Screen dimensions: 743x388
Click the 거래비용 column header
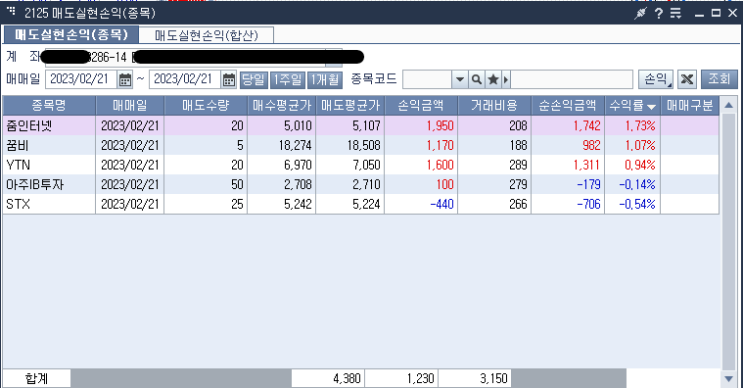coord(494,106)
